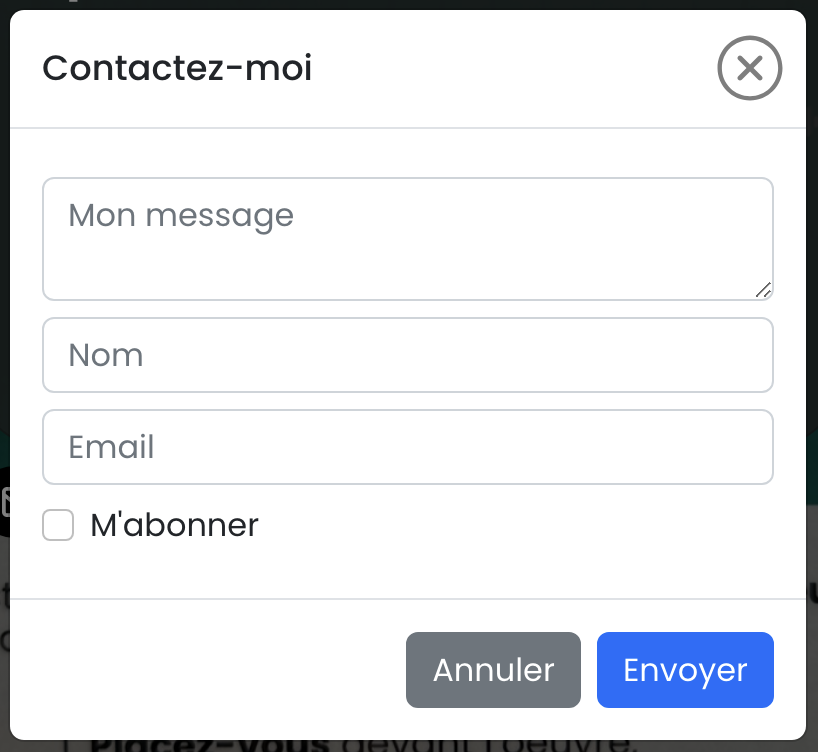Submit the contact form with the blue button

tap(685, 670)
